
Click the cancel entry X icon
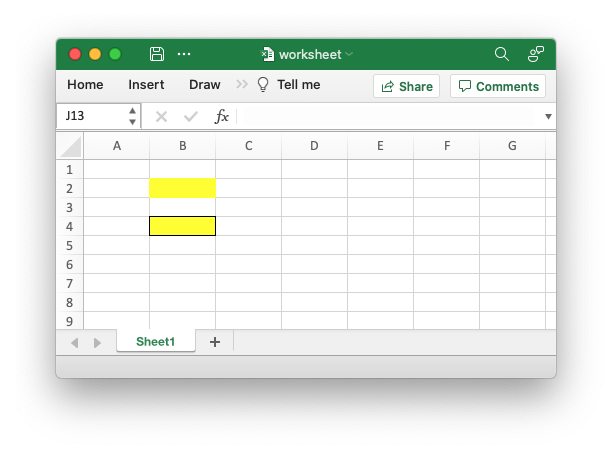161,116
